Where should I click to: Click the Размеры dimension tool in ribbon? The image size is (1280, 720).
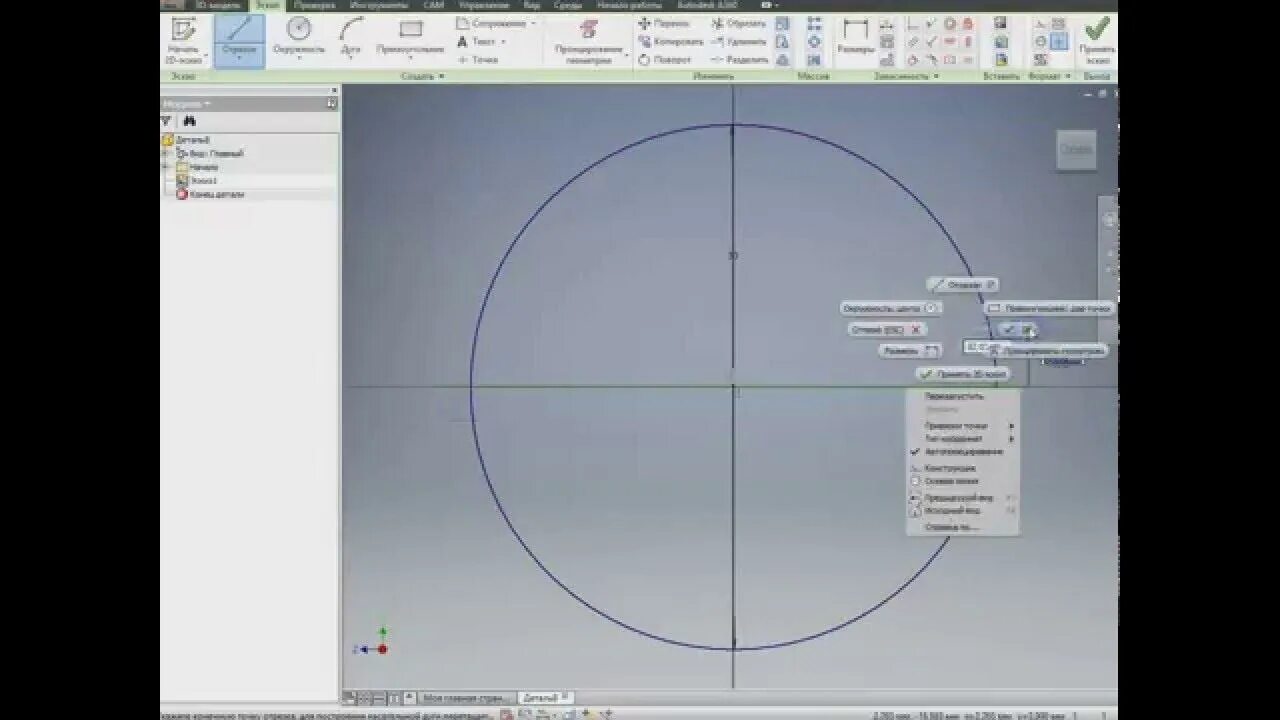point(855,37)
